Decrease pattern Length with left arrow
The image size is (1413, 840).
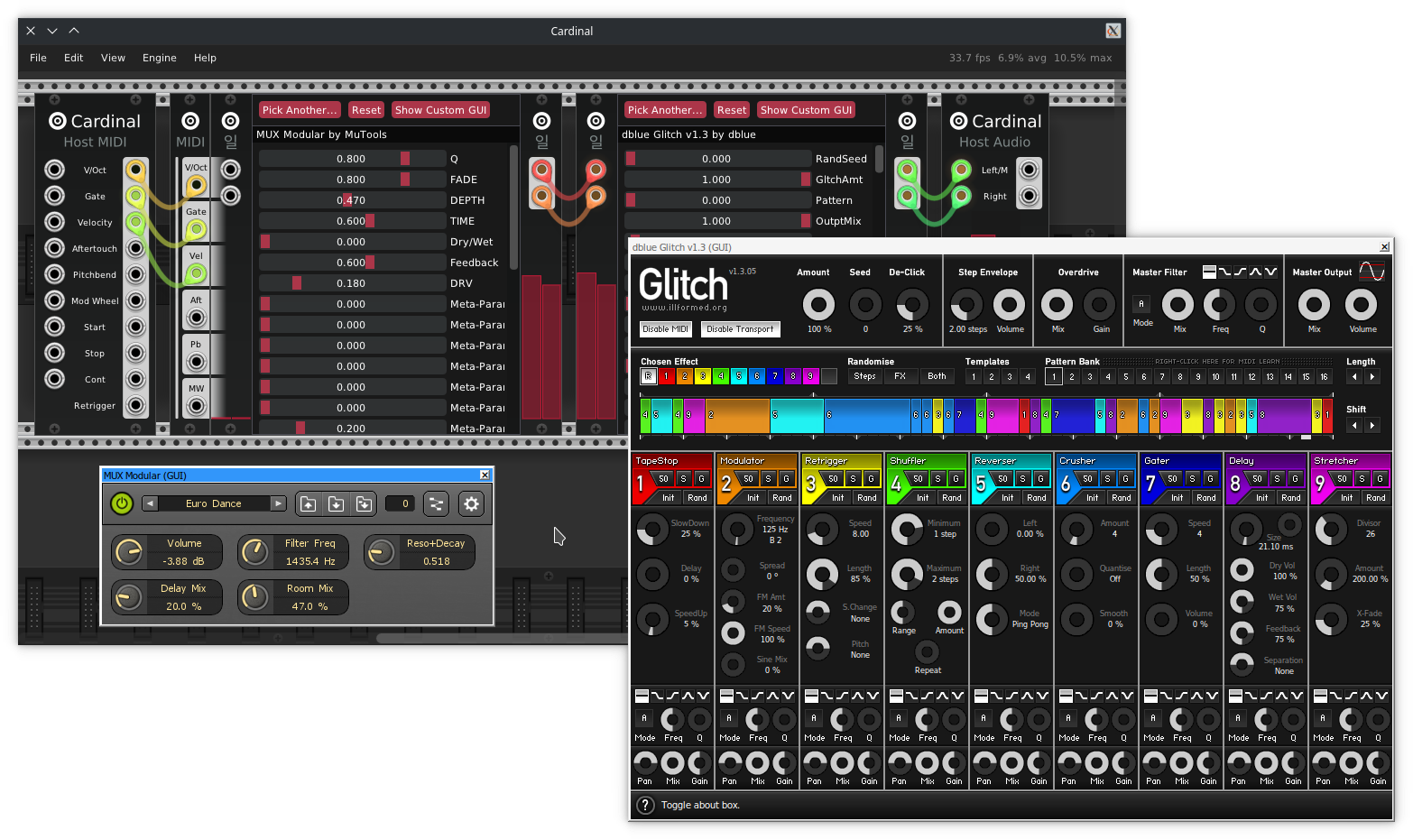[1354, 377]
